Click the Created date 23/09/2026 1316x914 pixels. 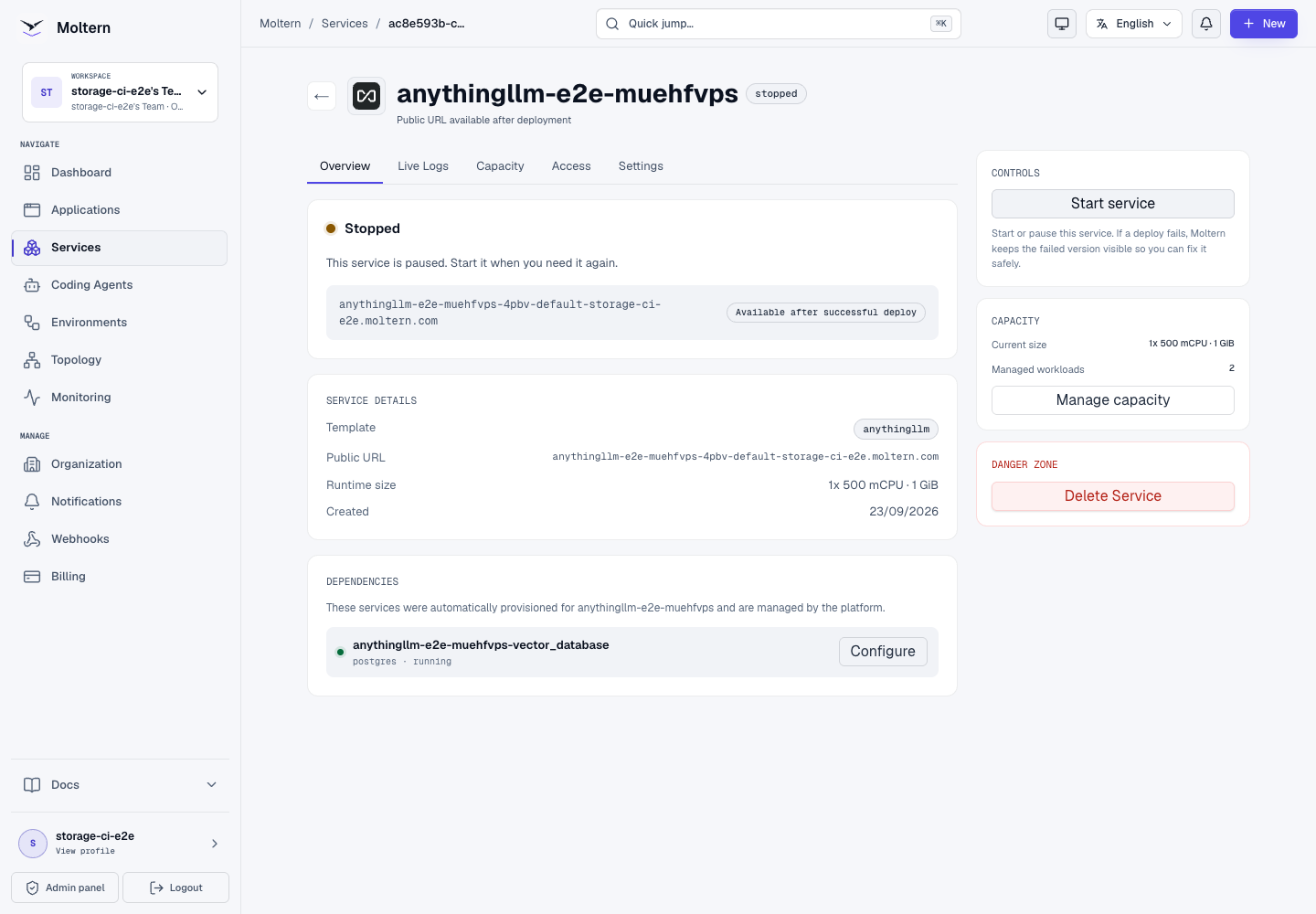pos(904,512)
